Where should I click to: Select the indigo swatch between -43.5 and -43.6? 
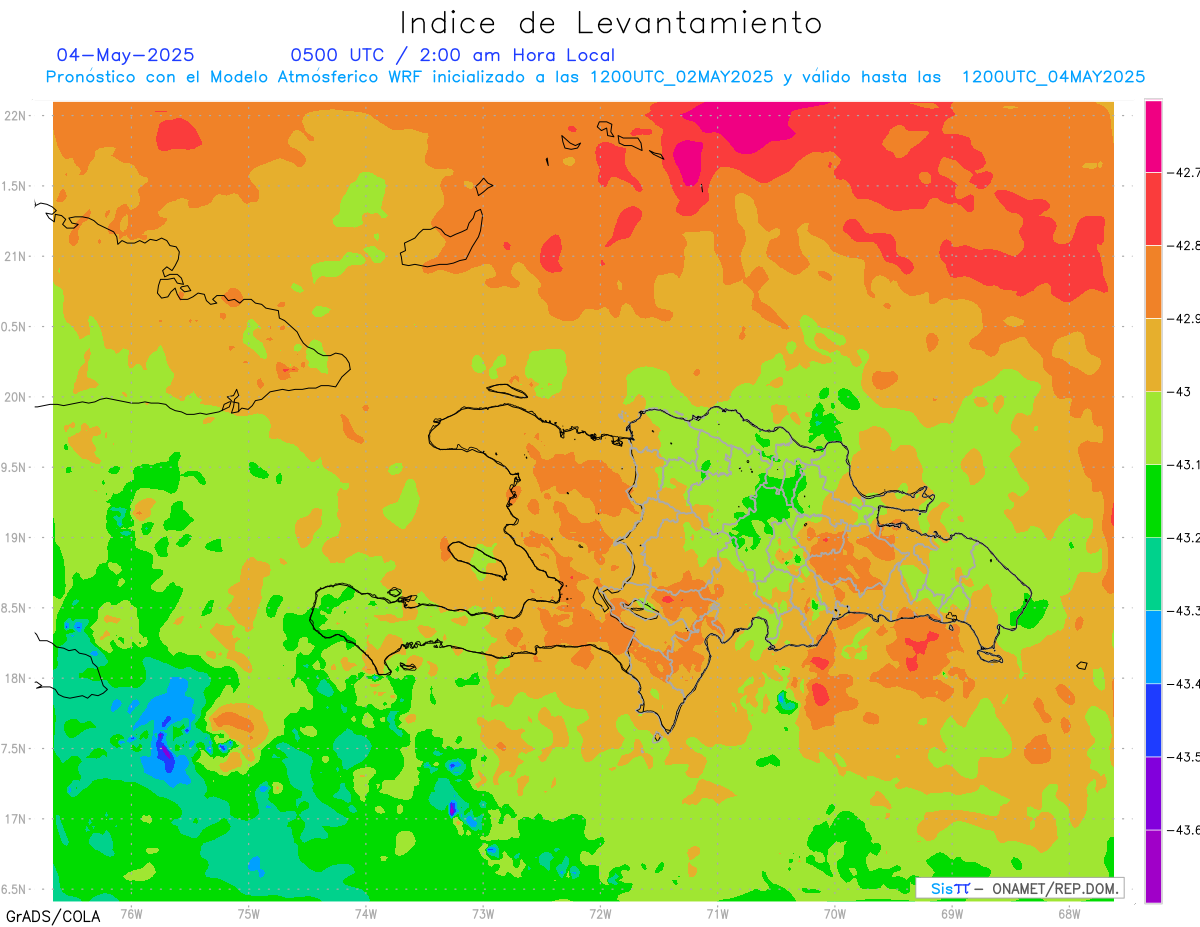[1153, 792]
